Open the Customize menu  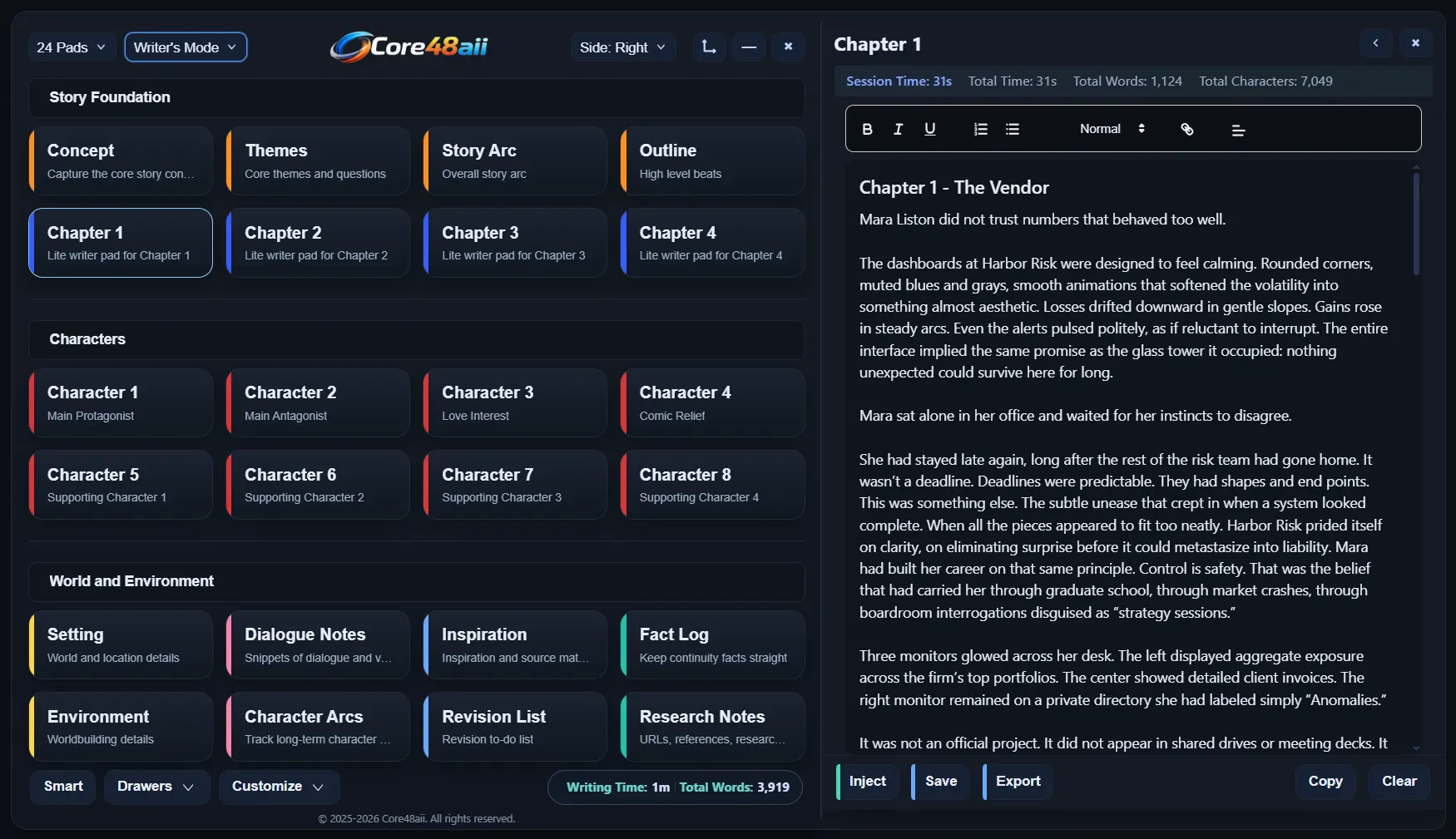coord(278,786)
